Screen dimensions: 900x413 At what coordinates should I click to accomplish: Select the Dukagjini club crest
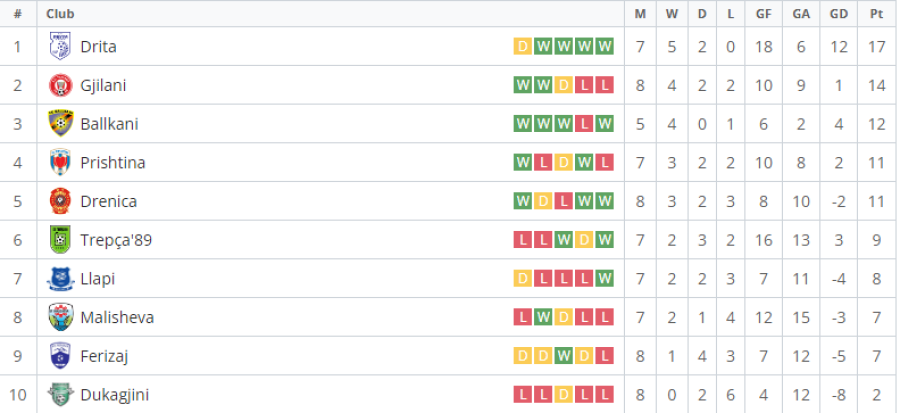60,395
